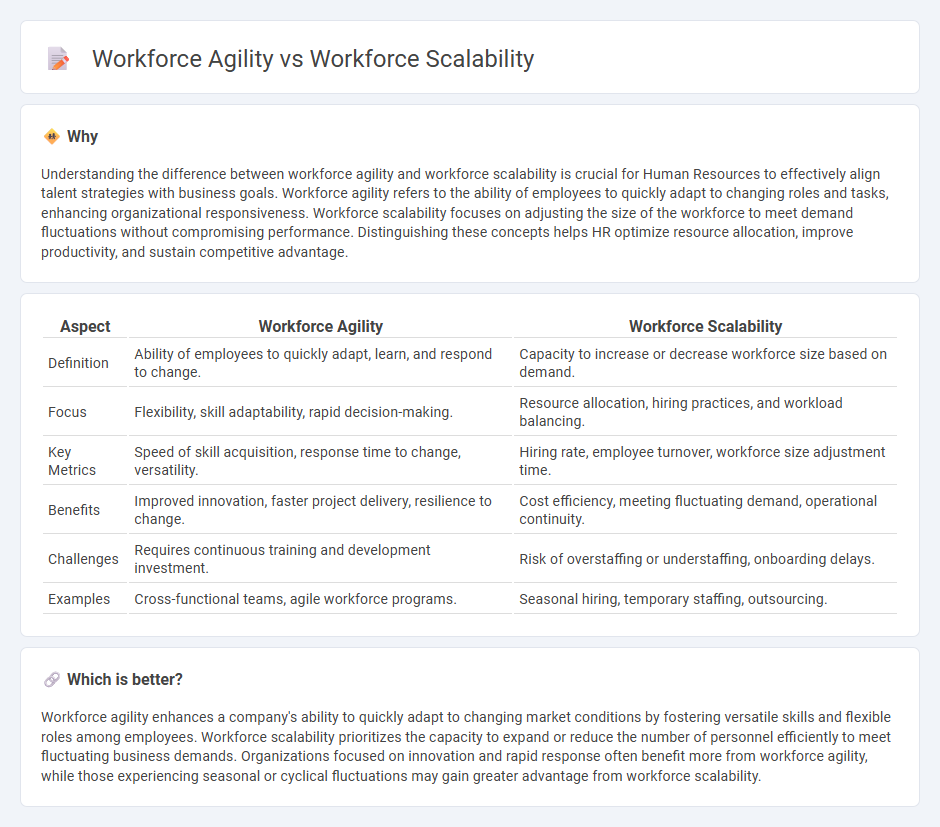This screenshot has height=827, width=940.
Task: Click the cell 'Capacity to increase or decrease workforce size'
Action: point(706,363)
